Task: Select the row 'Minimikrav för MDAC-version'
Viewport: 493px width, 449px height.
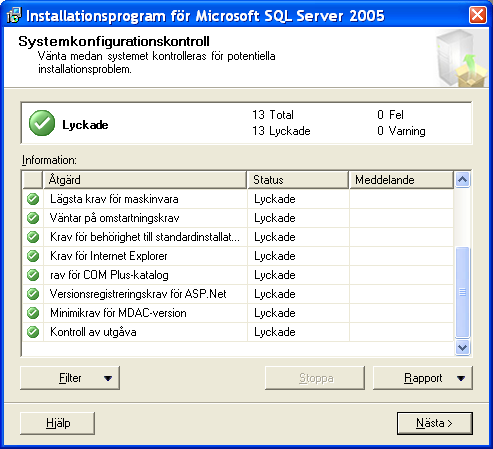Action: pyautogui.click(x=238, y=313)
